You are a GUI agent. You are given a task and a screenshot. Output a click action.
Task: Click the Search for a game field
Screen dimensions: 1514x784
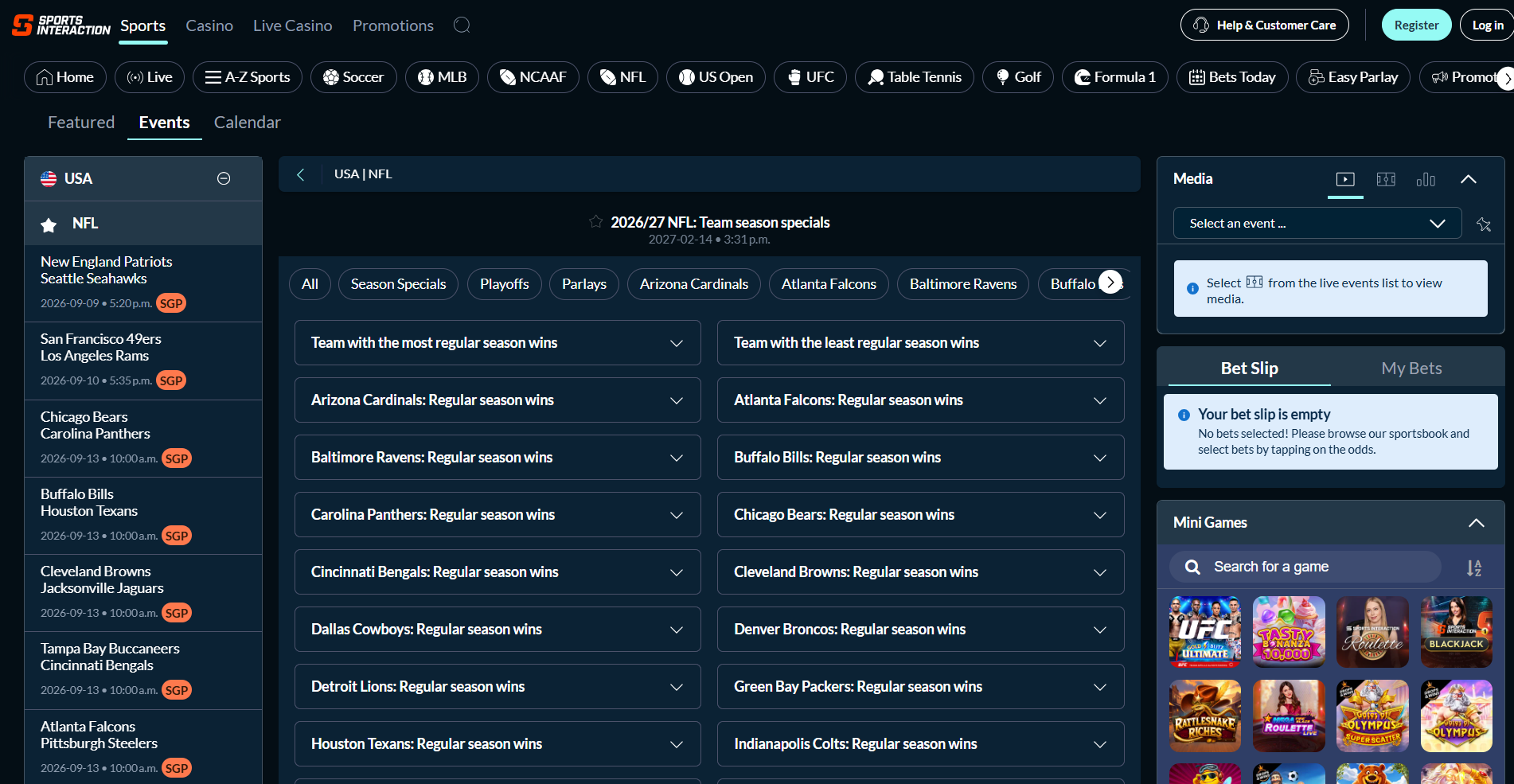click(x=1305, y=567)
